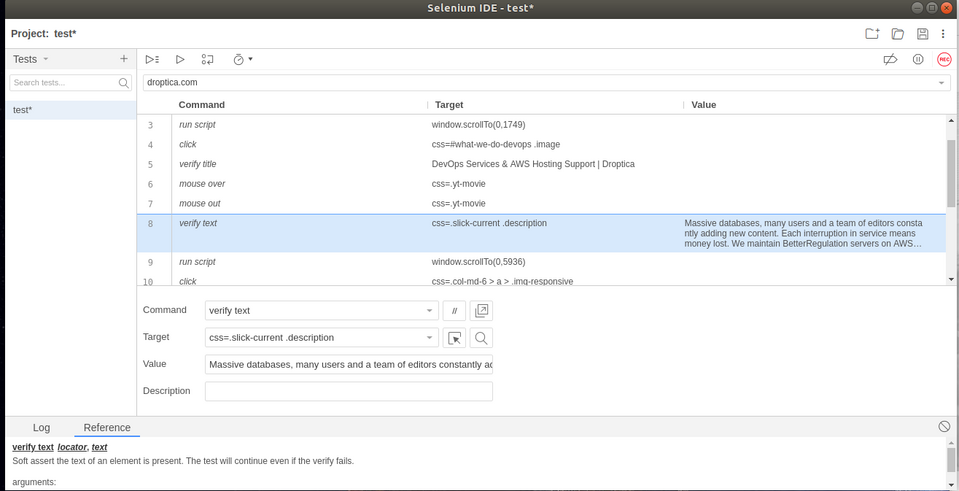Click DevOps Services & AWS Hosting Support title text
This screenshot has height=491, width=959.
pos(533,164)
